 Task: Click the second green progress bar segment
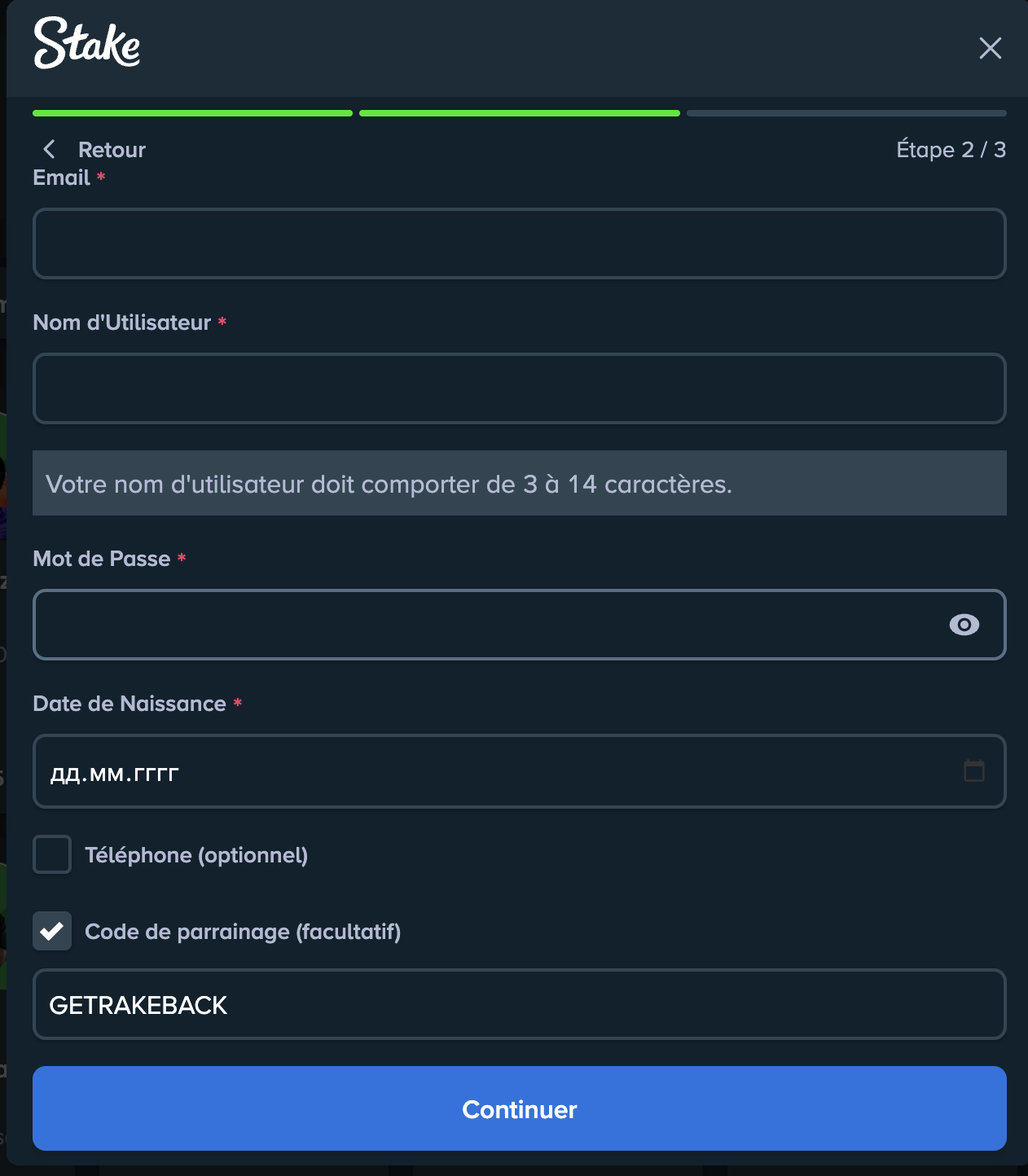click(x=519, y=112)
